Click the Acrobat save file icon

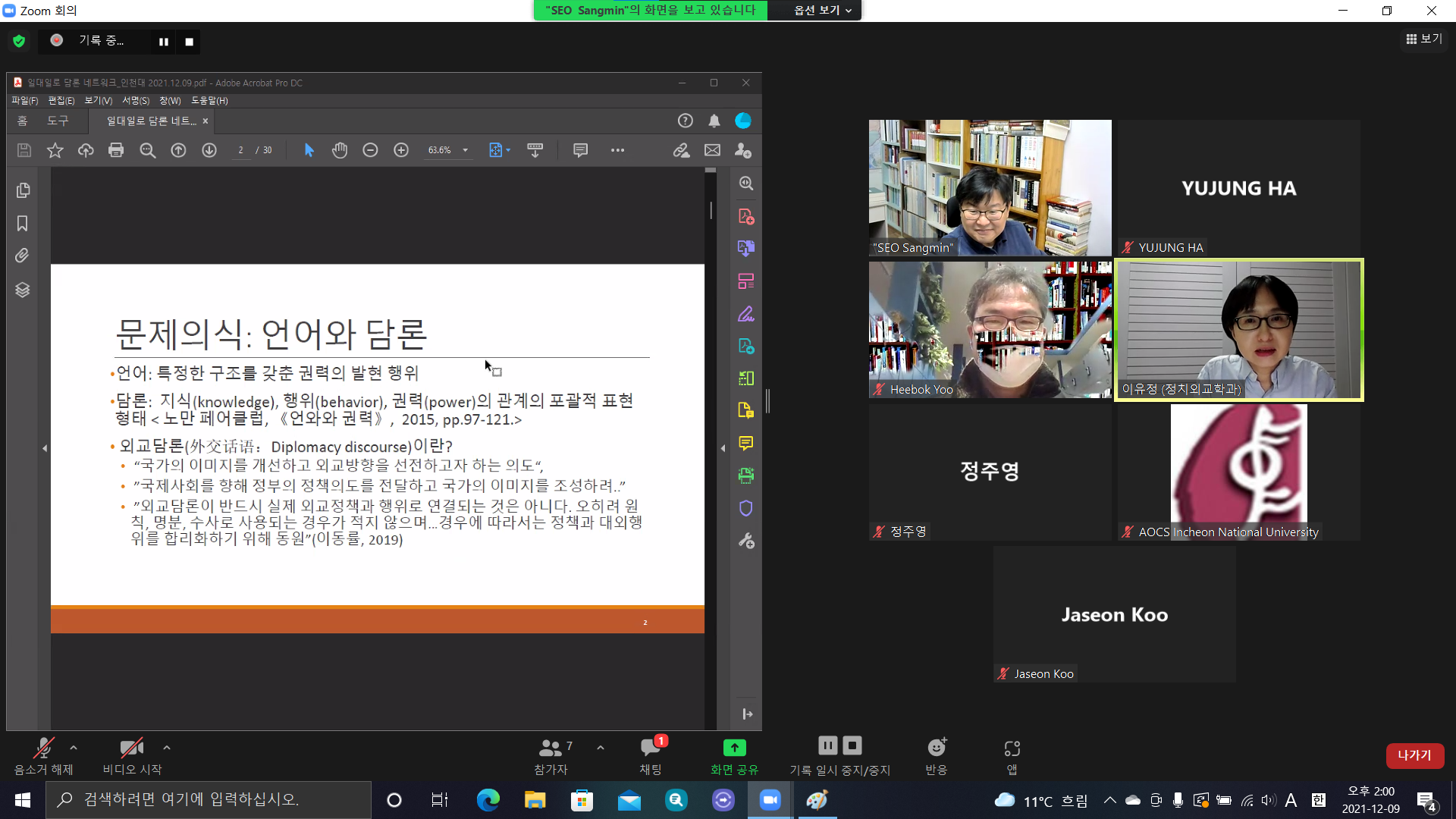[x=24, y=150]
